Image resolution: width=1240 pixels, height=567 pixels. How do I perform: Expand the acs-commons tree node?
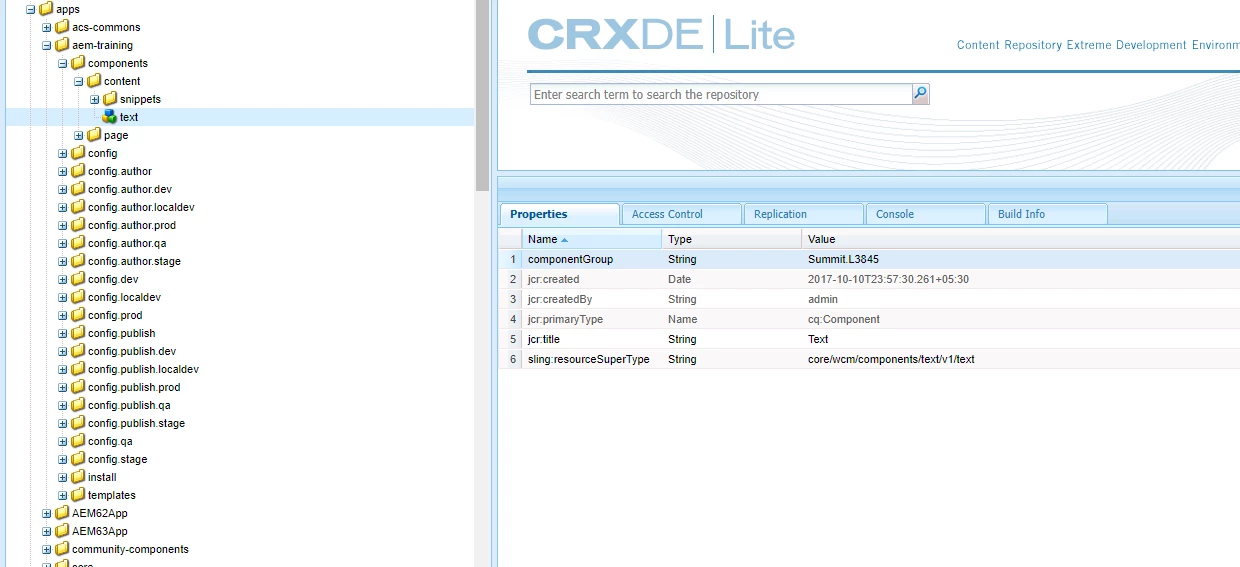click(47, 27)
